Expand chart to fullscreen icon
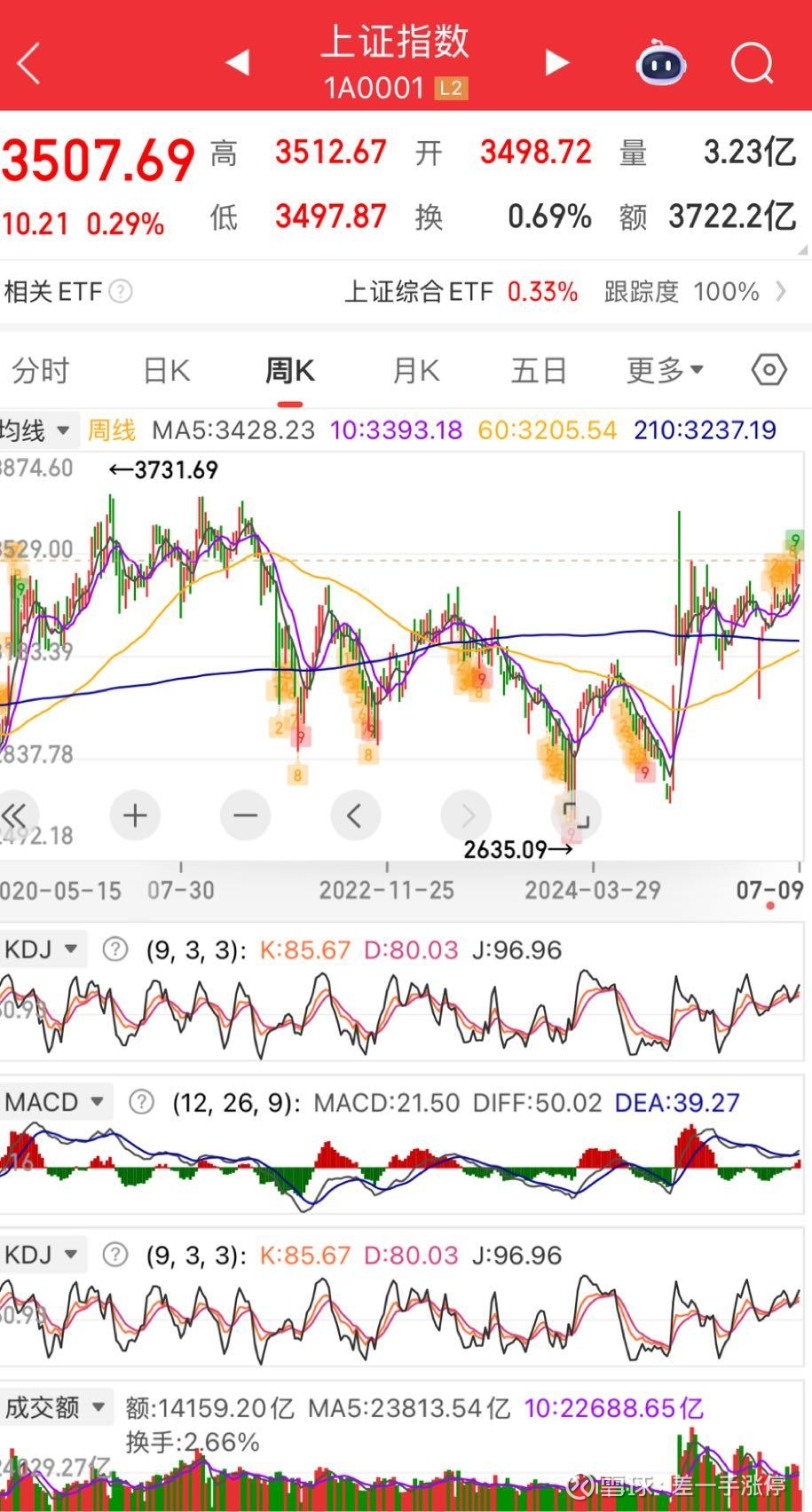Viewport: 812px width, 1512px height. (x=576, y=815)
